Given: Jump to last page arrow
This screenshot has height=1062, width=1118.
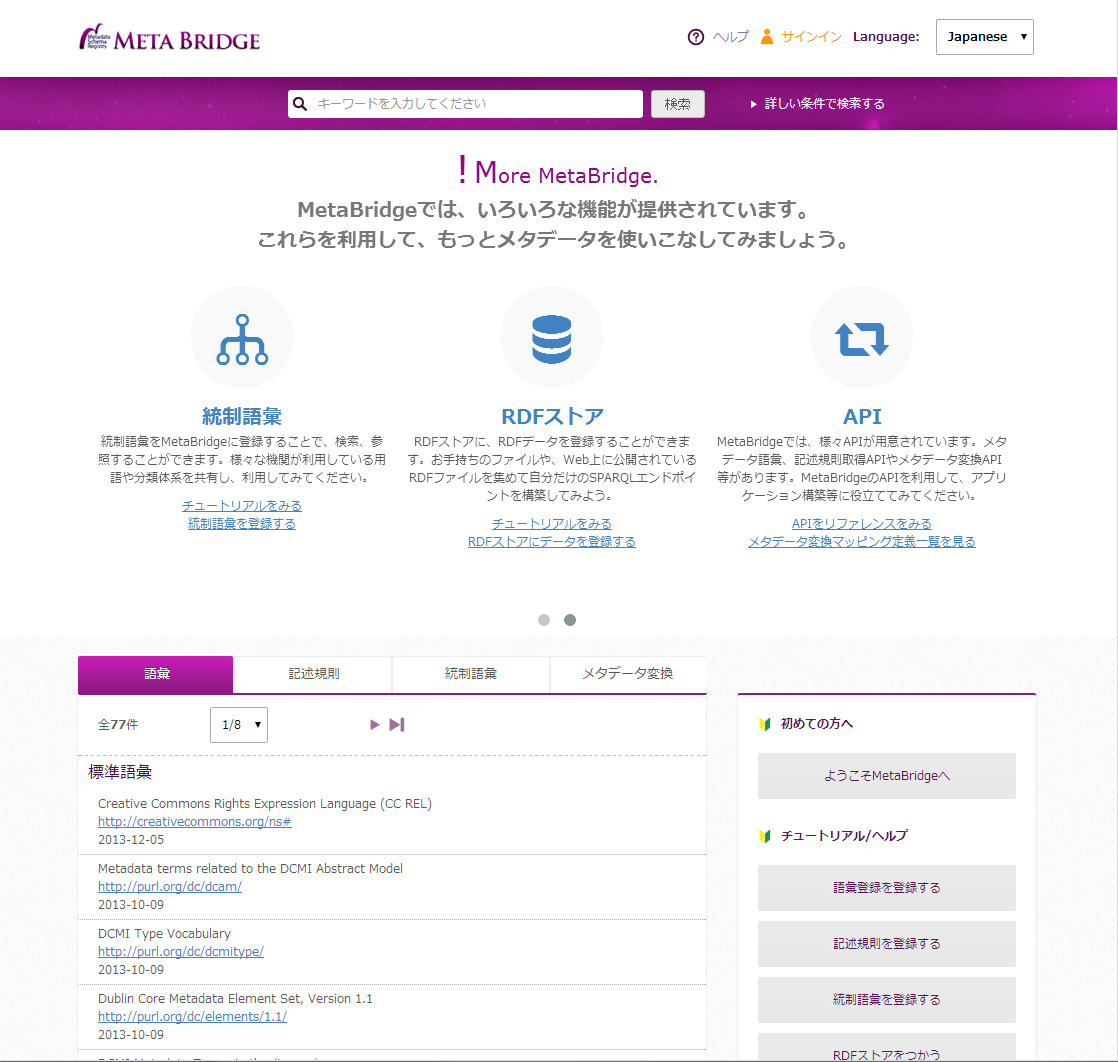Looking at the screenshot, I should (x=397, y=725).
